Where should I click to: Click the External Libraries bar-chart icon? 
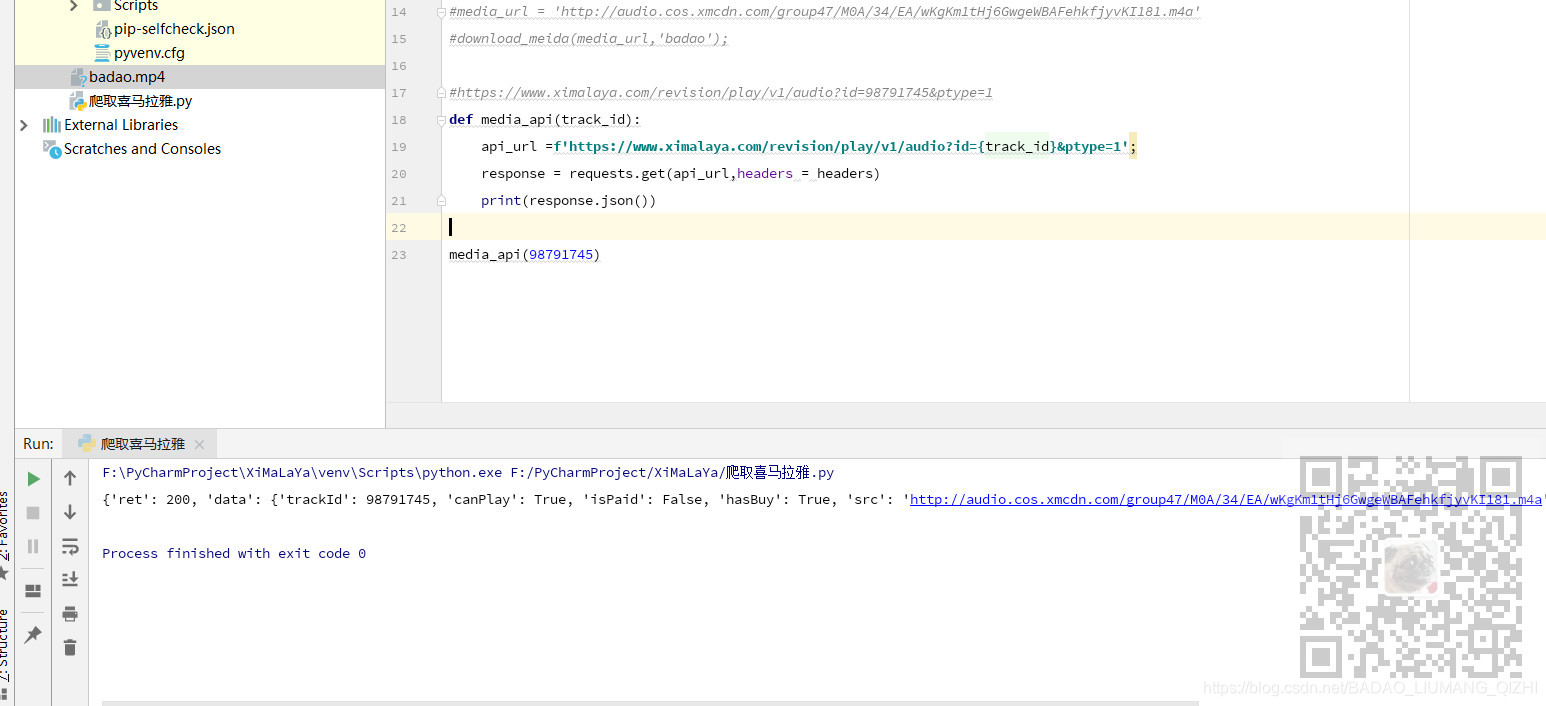tap(52, 125)
